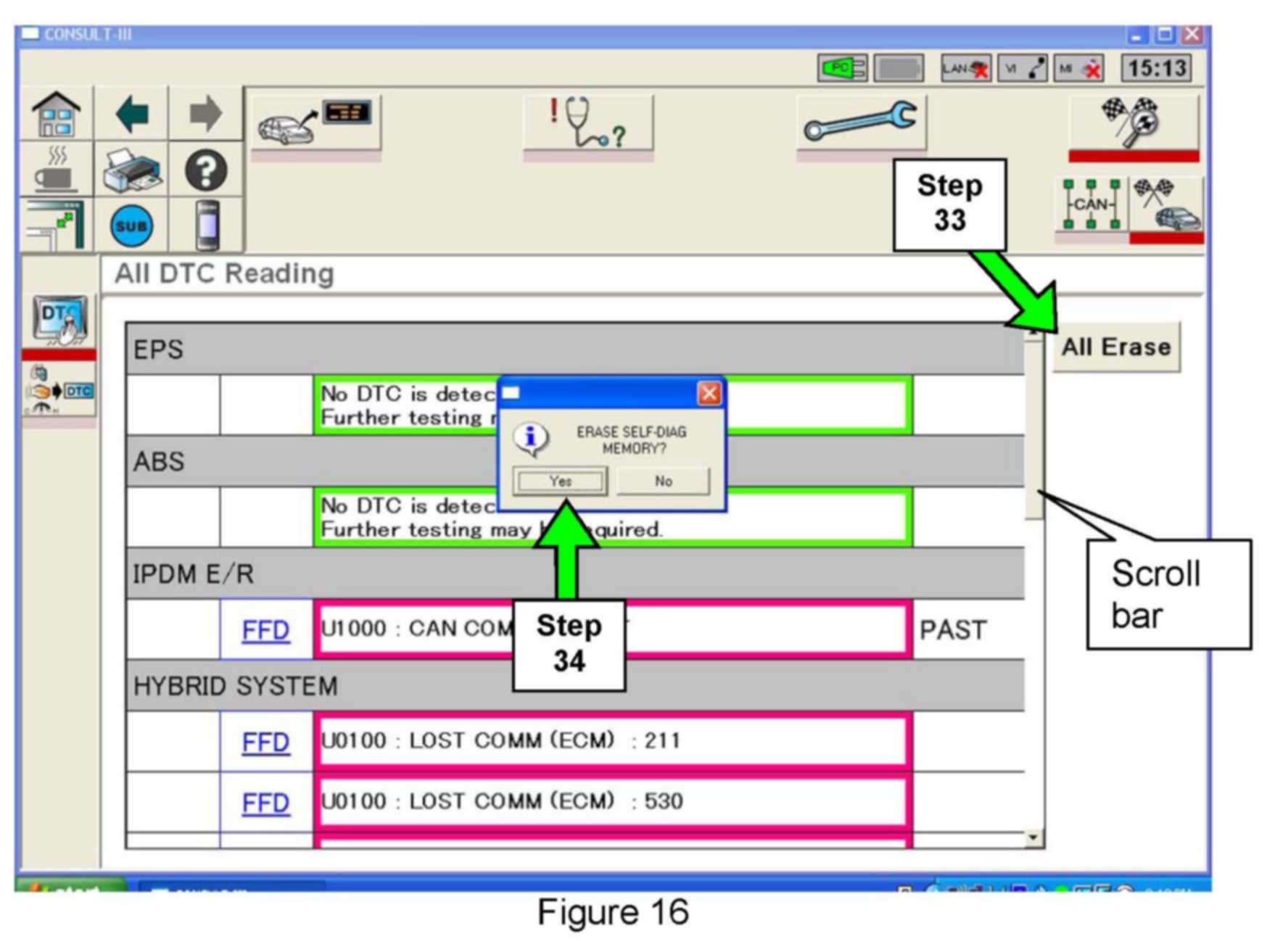Go back with the green left arrow

pyautogui.click(x=132, y=115)
